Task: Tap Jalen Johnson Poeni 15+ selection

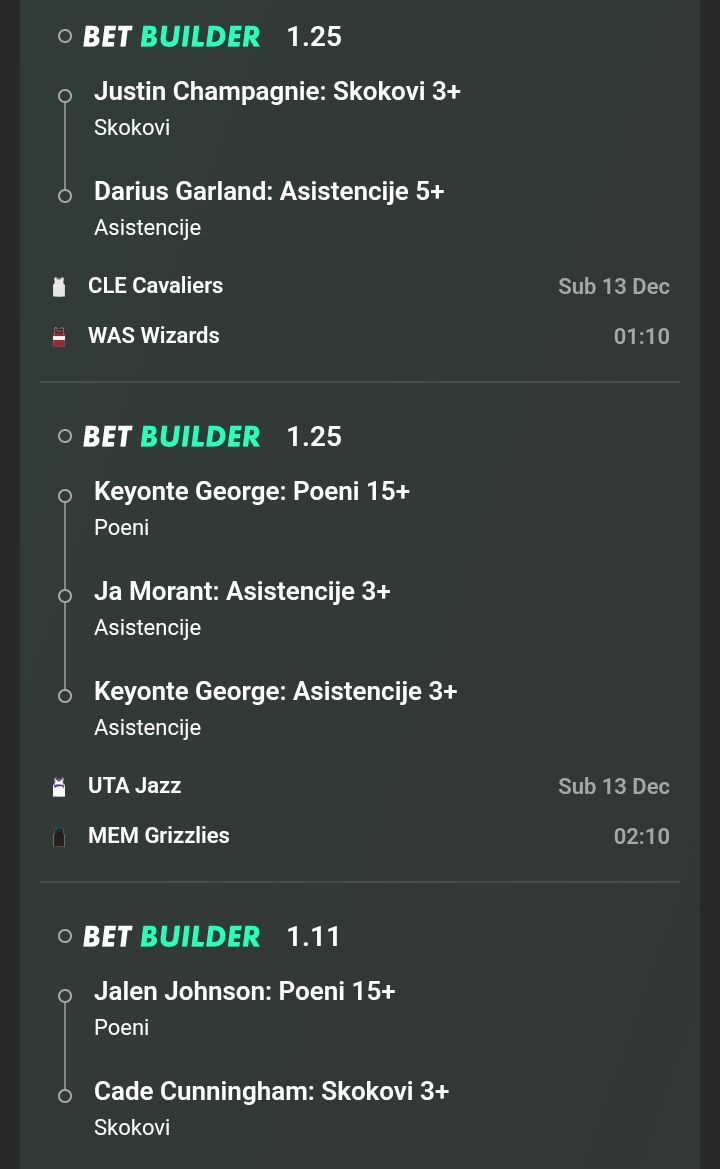Action: pyautogui.click(x=244, y=991)
